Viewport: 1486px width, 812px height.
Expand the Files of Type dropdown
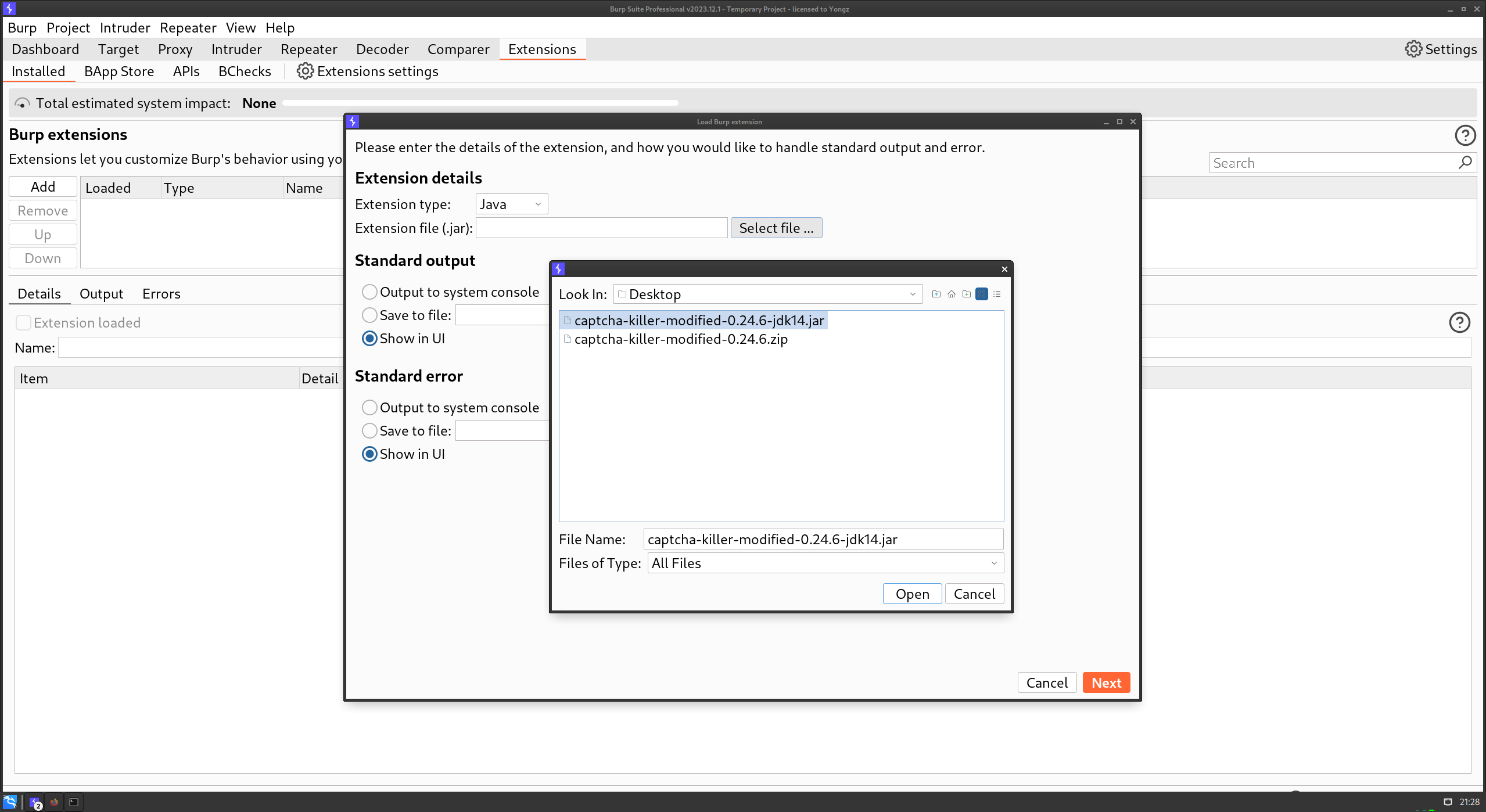click(825, 563)
